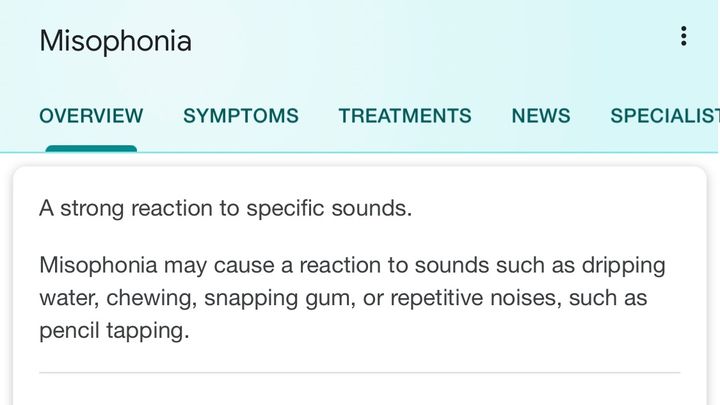Switch to the Symptoms tab
Viewport: 720px width, 405px height.
240,116
